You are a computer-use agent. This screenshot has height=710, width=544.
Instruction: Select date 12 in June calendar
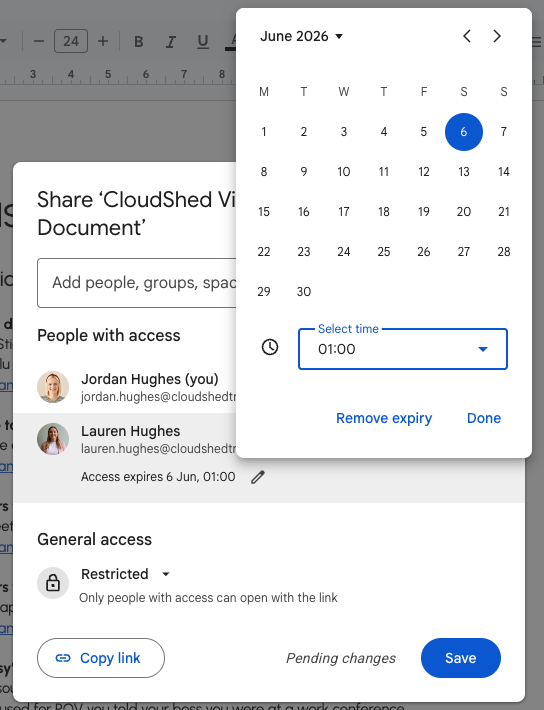point(424,172)
